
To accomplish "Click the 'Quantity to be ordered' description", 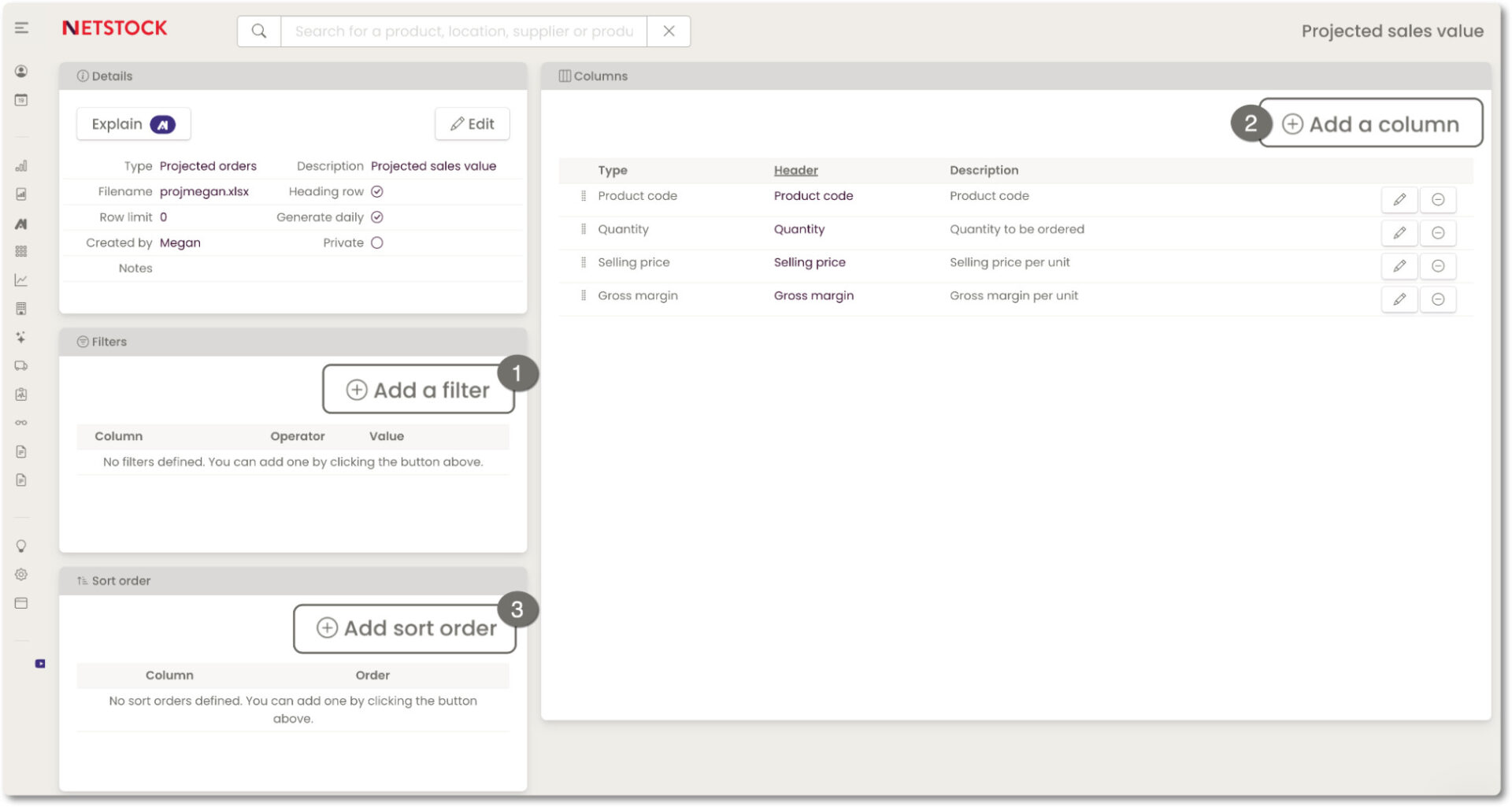I will tap(1017, 229).
